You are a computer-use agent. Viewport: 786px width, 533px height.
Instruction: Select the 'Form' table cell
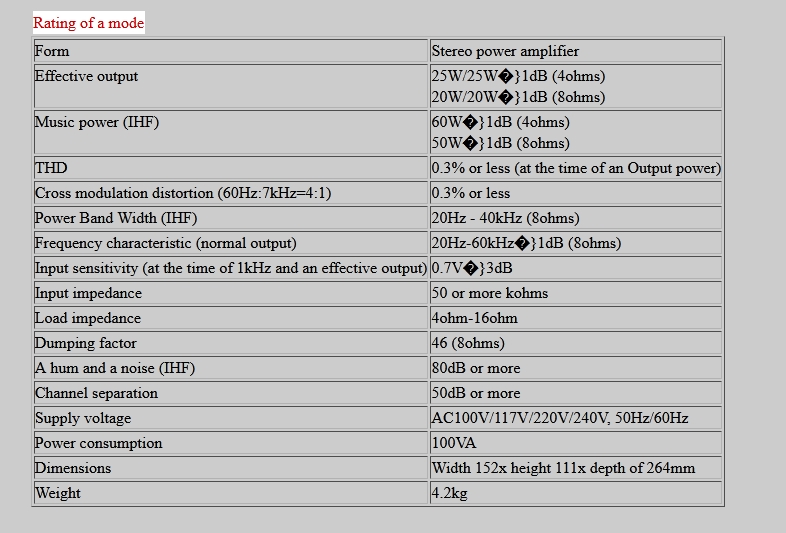pyautogui.click(x=52, y=51)
